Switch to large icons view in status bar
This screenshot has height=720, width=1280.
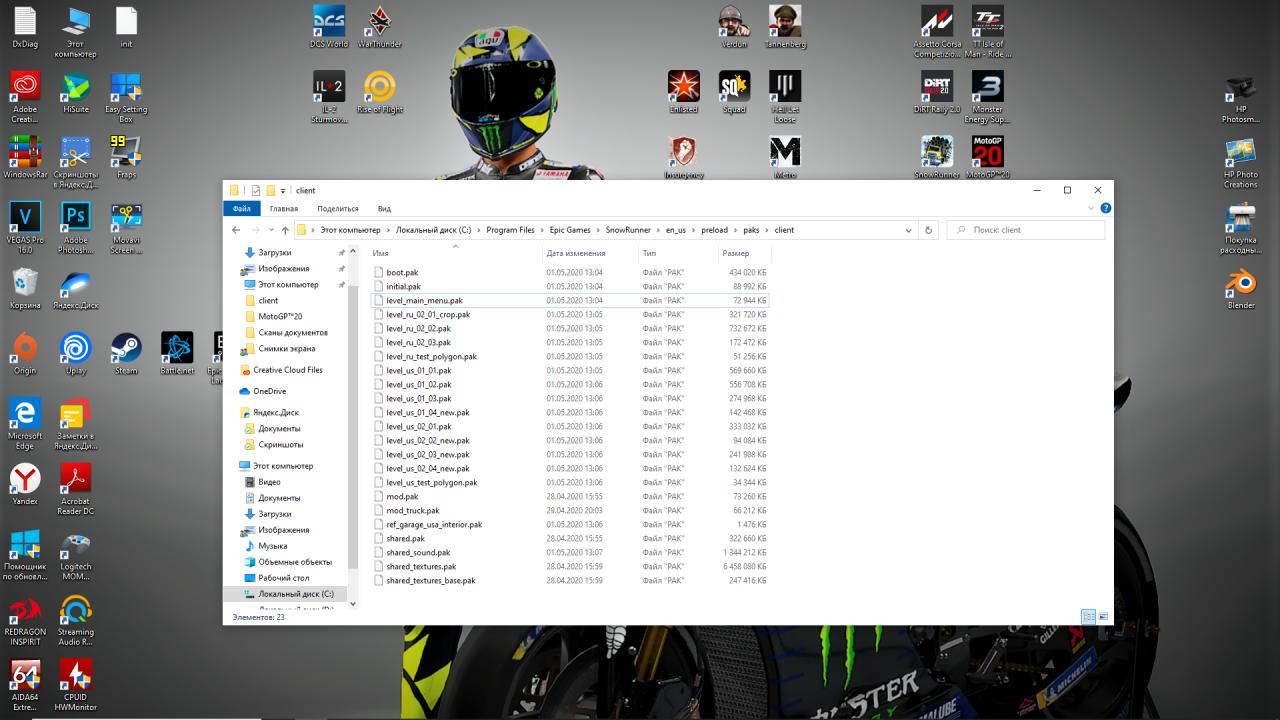pyautogui.click(x=1103, y=617)
